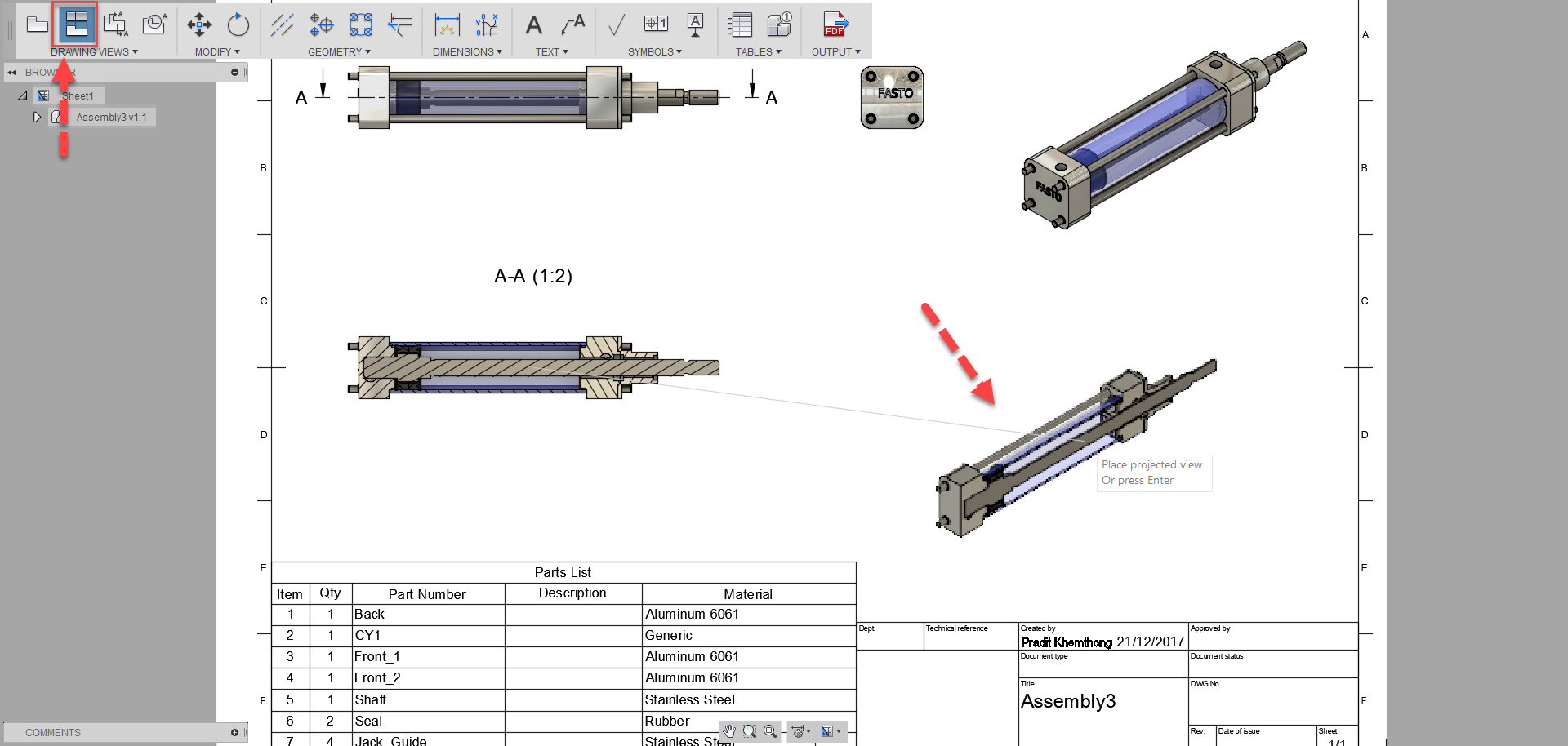The height and width of the screenshot is (746, 1568).
Task: Expand the Comments panel
Action: point(235,732)
